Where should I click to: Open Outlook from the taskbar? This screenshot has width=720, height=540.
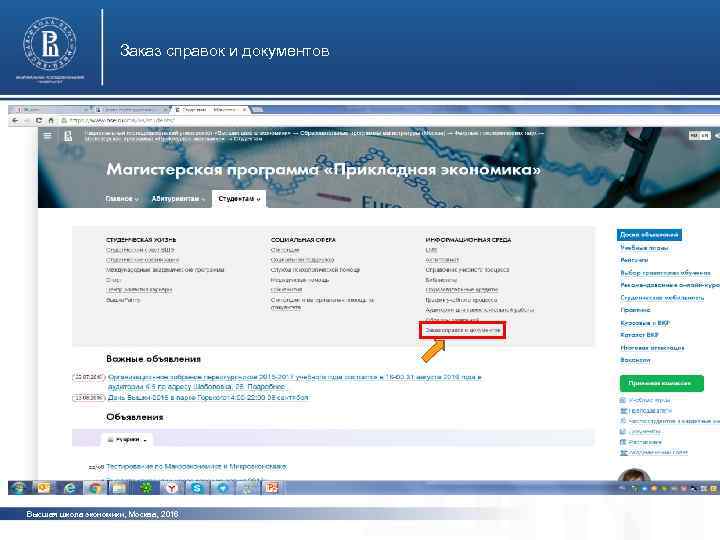[x=44, y=488]
